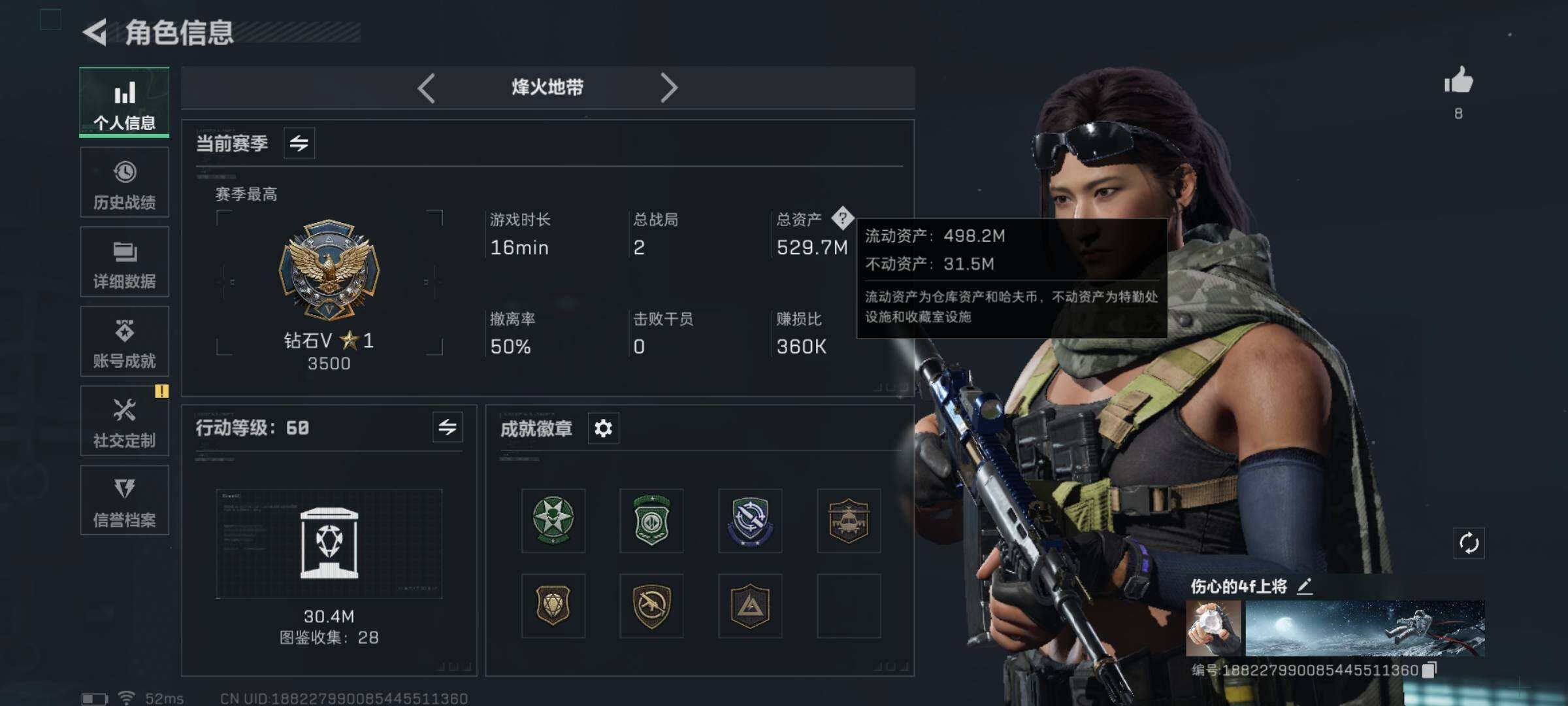Switch to previous mode with left chevron
Viewport: 1568px width, 706px height.
(x=427, y=88)
